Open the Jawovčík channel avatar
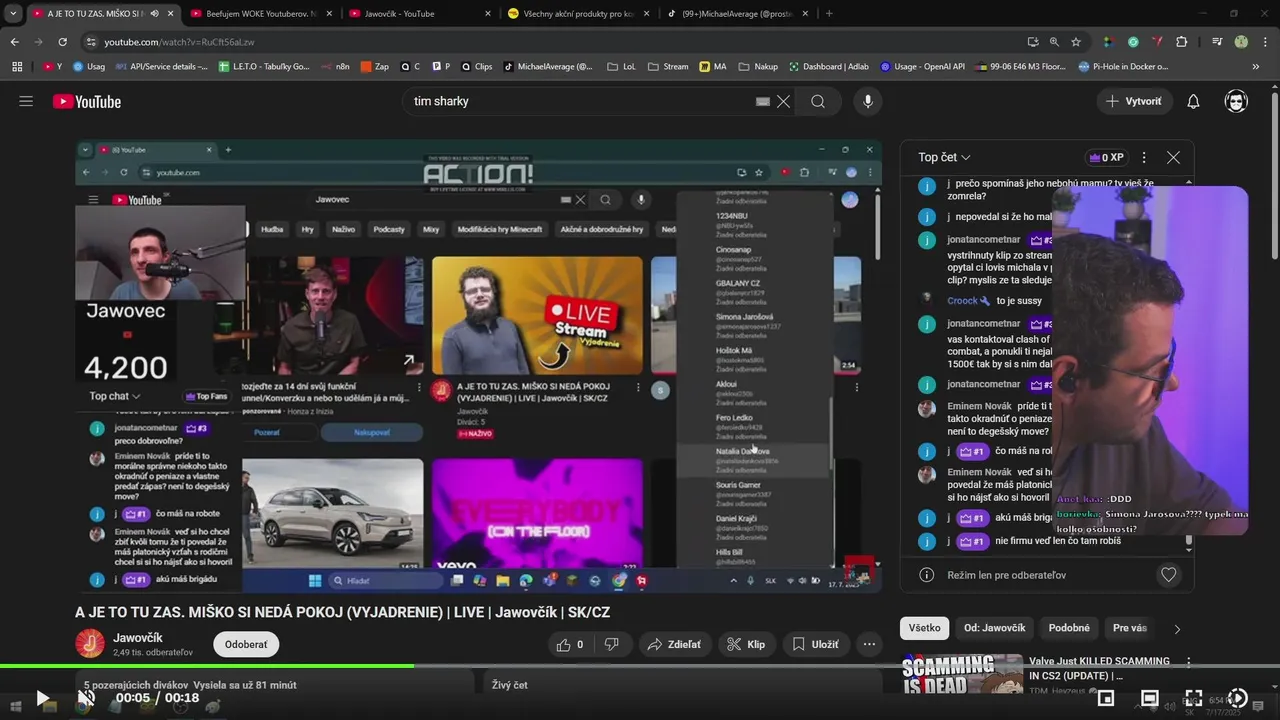The image size is (1280, 720). click(x=90, y=644)
